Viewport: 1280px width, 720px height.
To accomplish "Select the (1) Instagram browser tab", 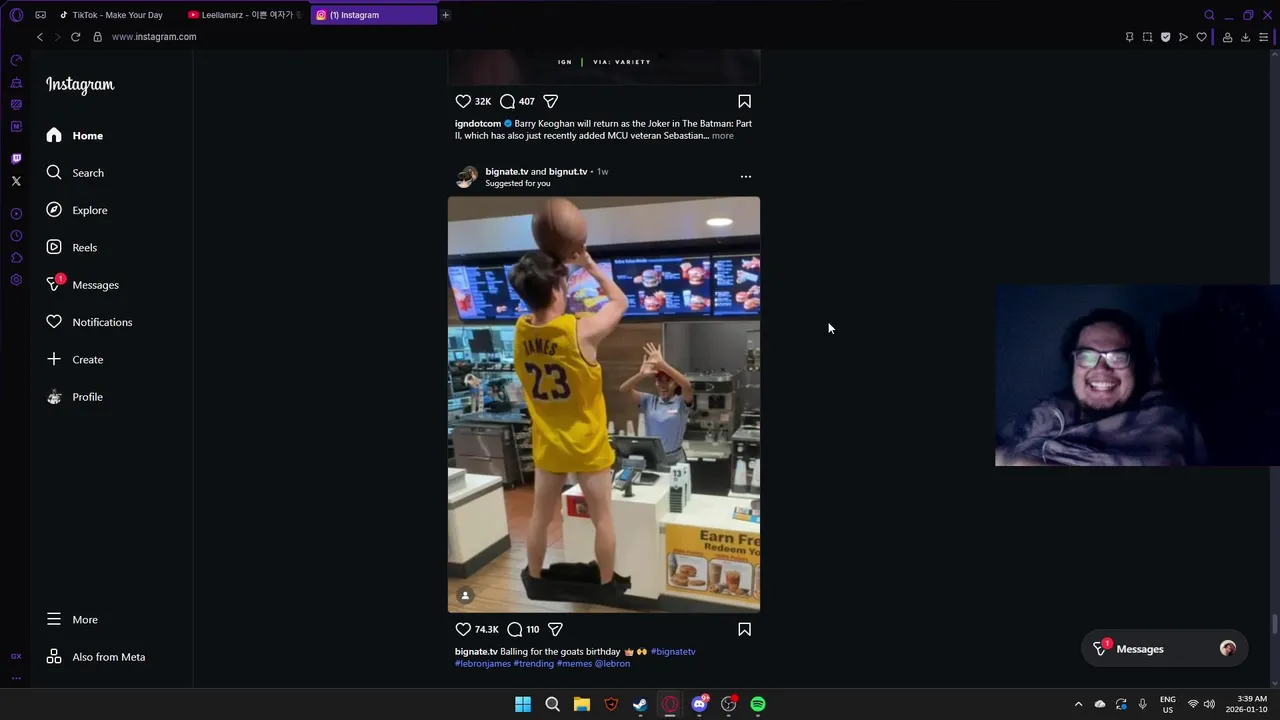I will point(373,15).
